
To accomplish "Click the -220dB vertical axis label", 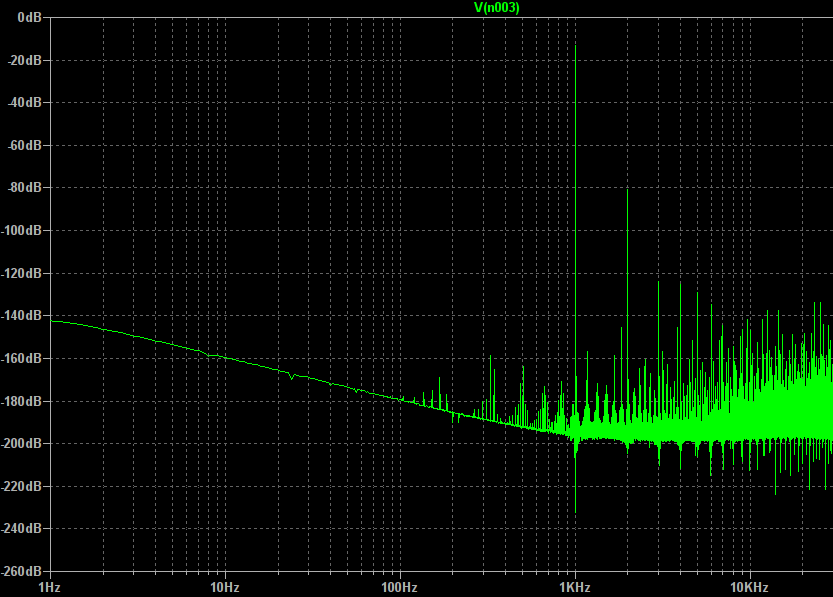I will 22,486.
